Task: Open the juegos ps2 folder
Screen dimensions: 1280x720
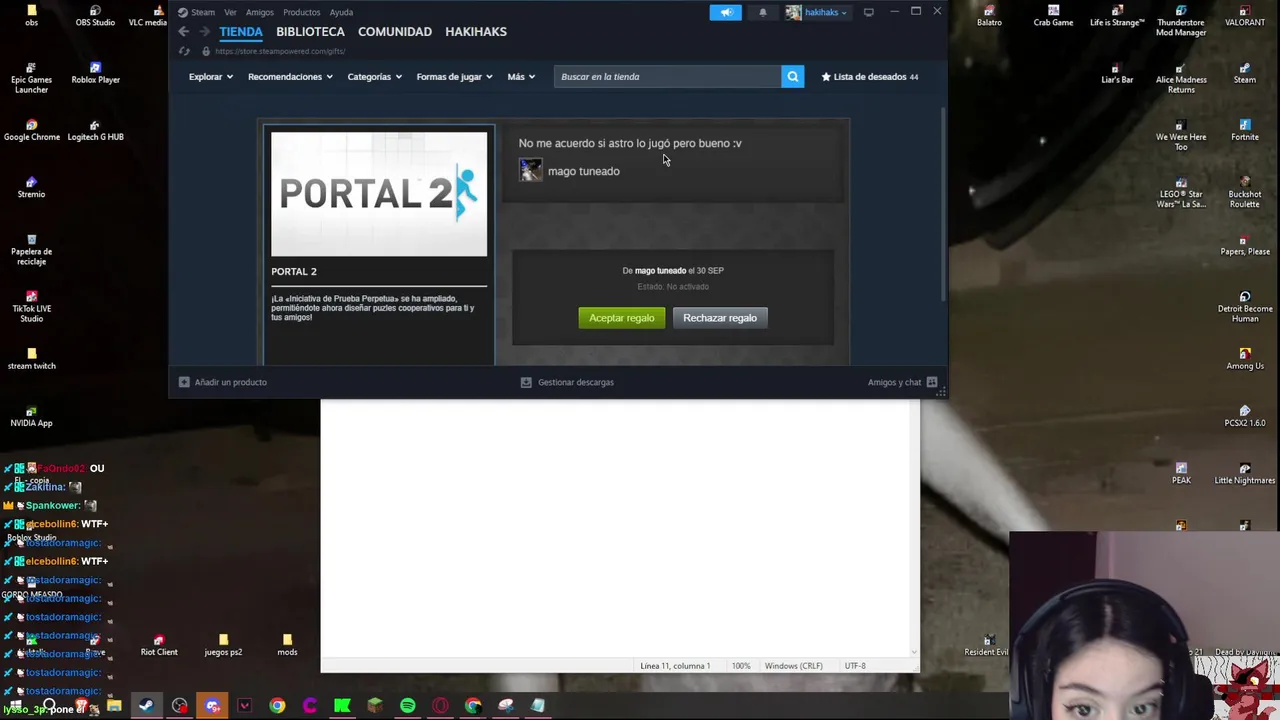Action: [223, 645]
